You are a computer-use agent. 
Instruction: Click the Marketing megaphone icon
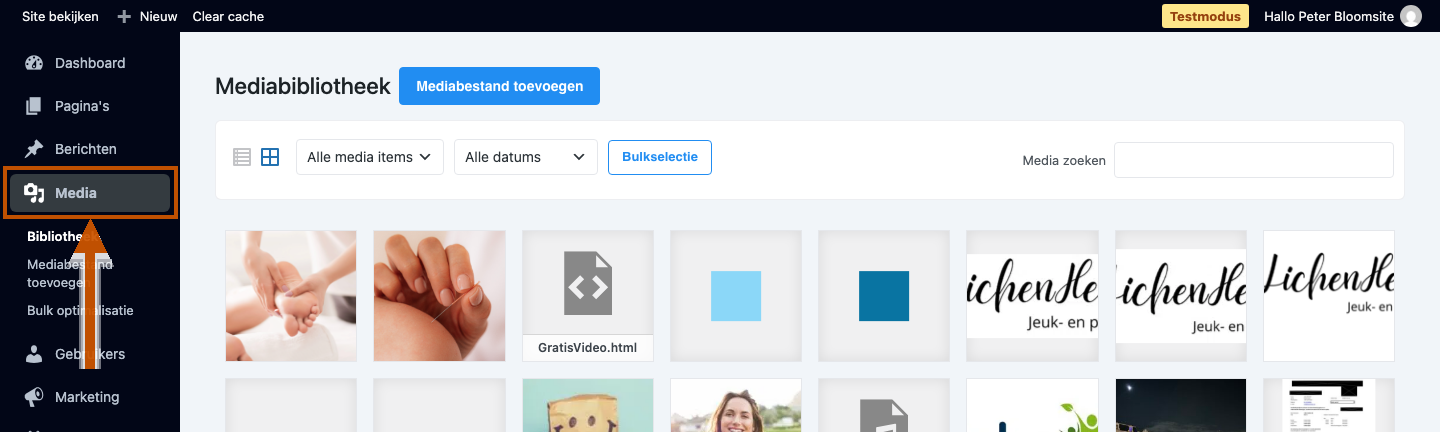[x=34, y=397]
